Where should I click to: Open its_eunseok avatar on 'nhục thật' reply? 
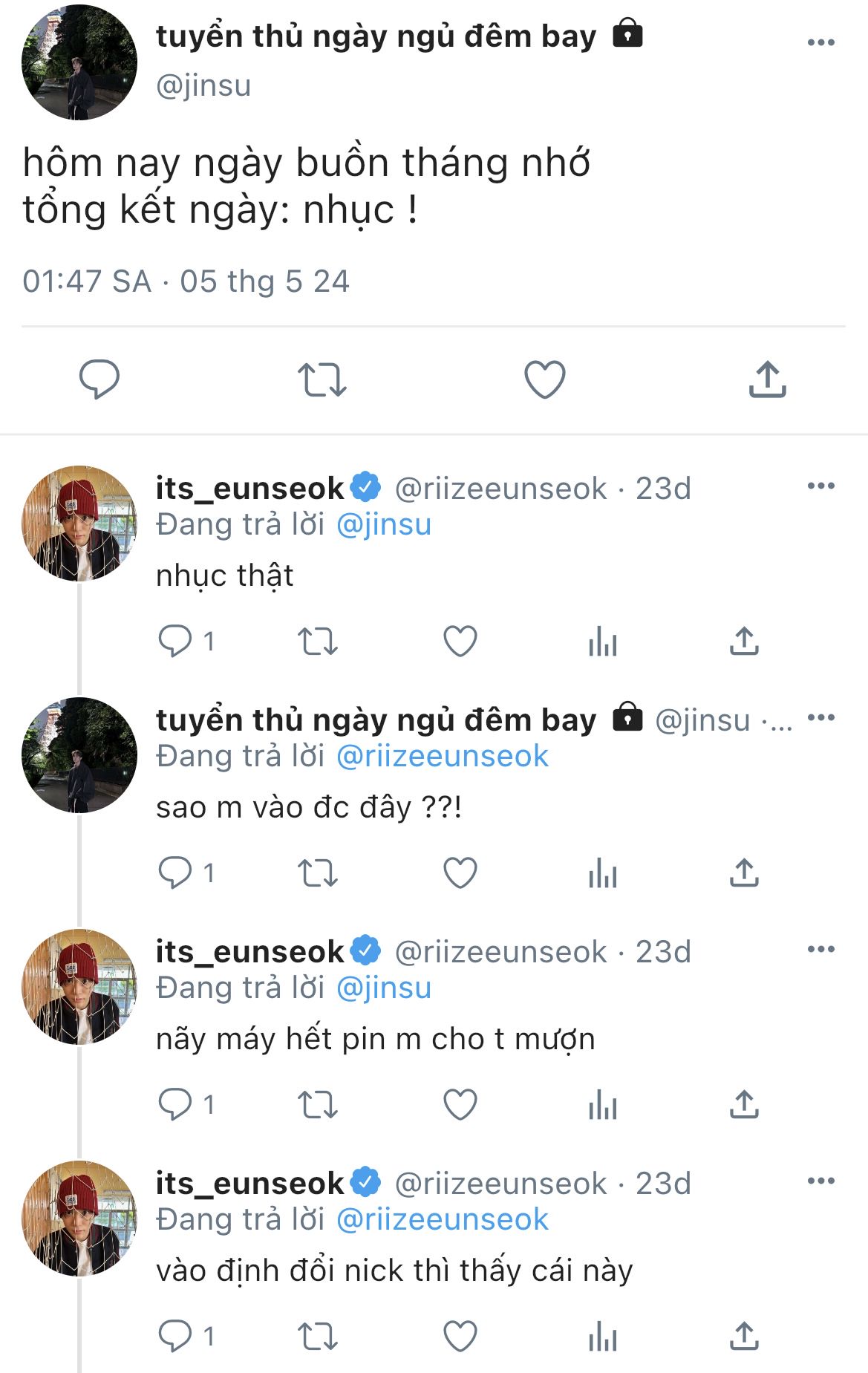[x=79, y=524]
